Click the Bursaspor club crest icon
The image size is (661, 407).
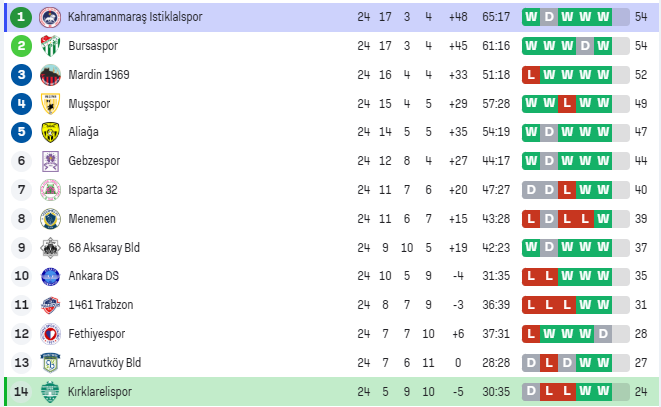50,46
